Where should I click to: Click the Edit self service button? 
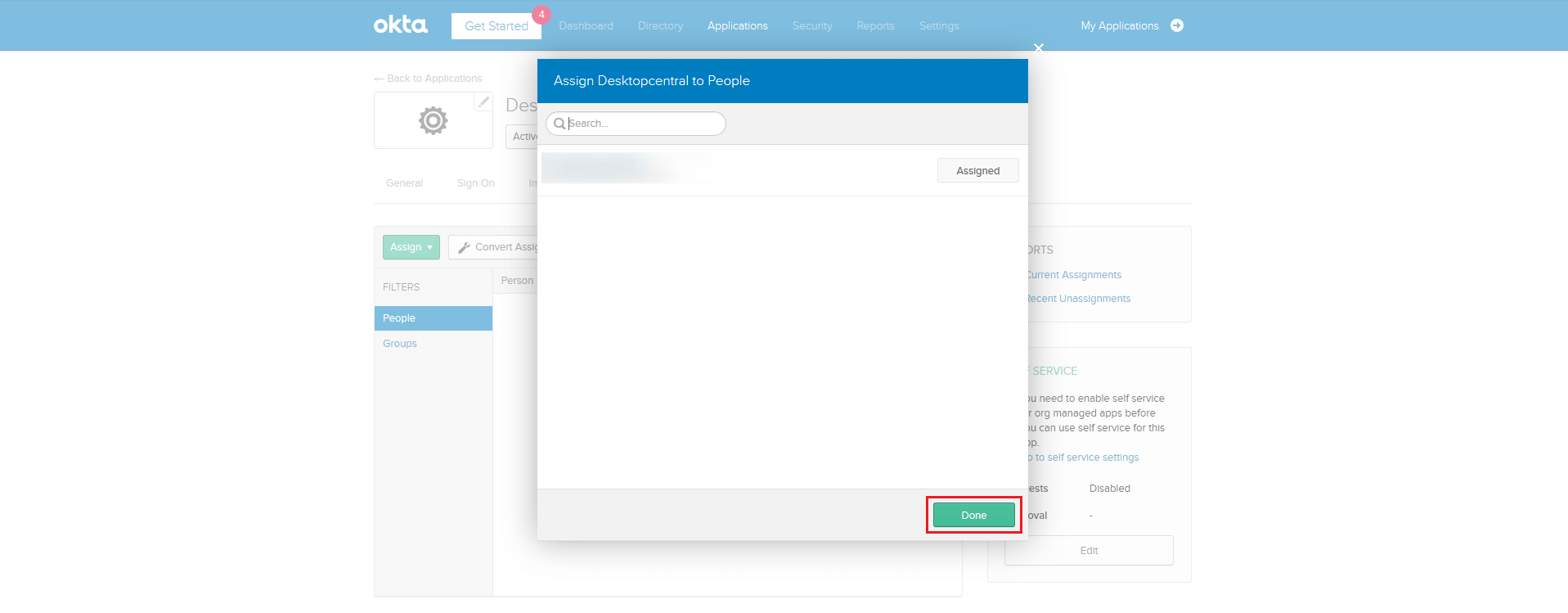tap(1089, 551)
